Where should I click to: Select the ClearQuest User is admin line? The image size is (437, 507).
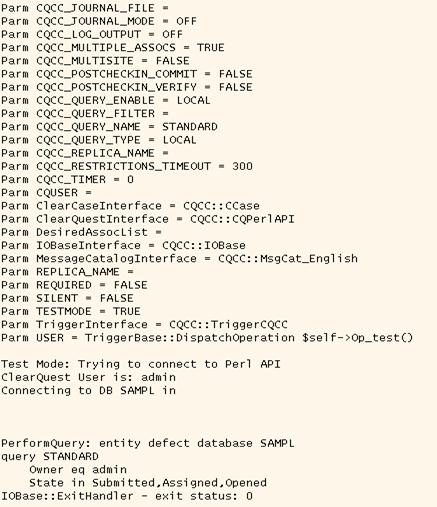pyautogui.click(x=88, y=378)
